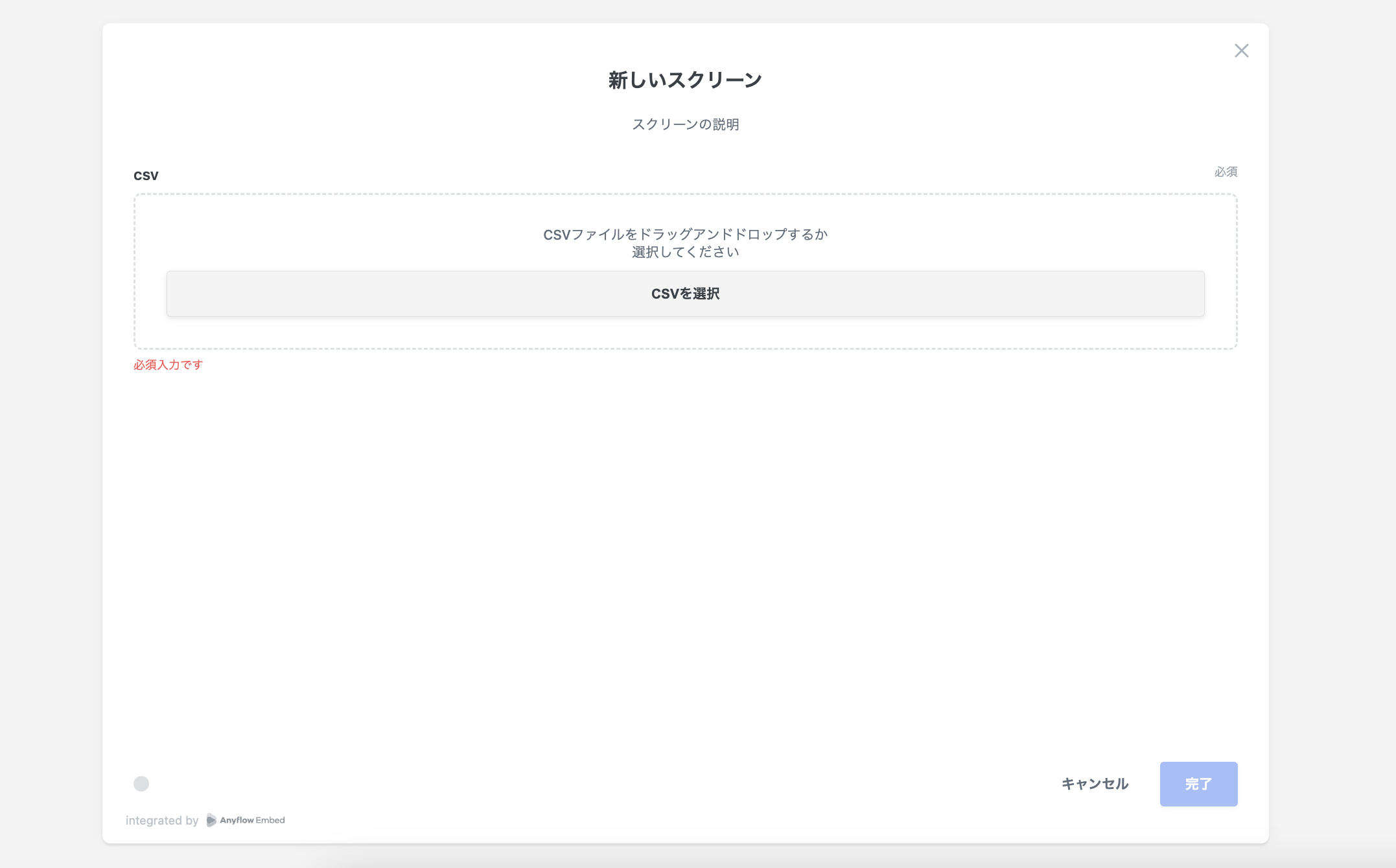Click the 'integrated by' footer text
The width and height of the screenshot is (1396, 868).
(162, 820)
